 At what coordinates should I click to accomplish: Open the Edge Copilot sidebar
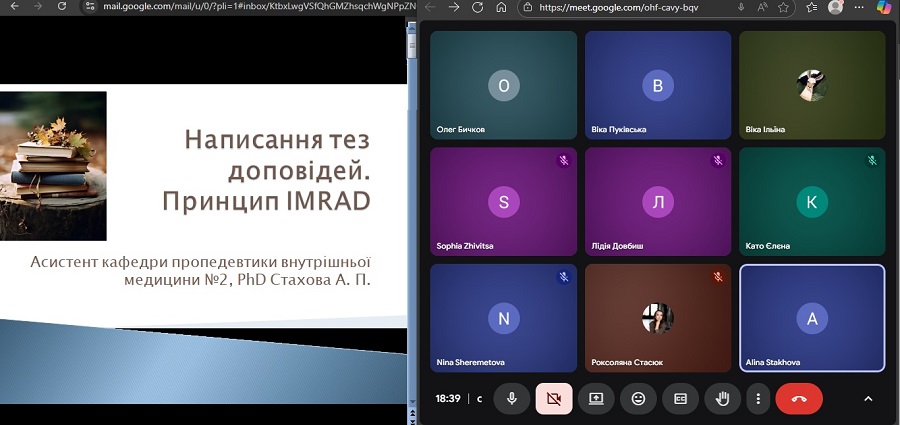click(884, 7)
